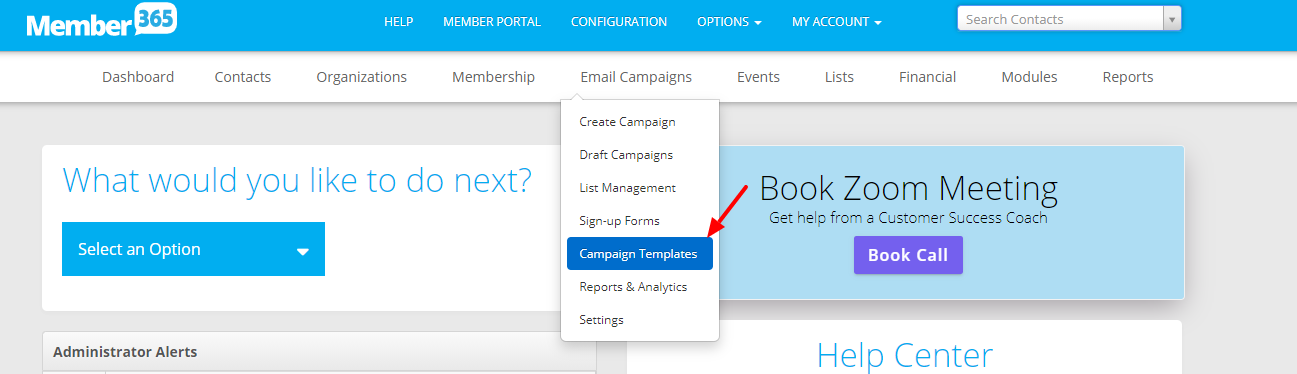The image size is (1297, 374).
Task: Open the Email Campaigns menu
Action: pyautogui.click(x=636, y=77)
